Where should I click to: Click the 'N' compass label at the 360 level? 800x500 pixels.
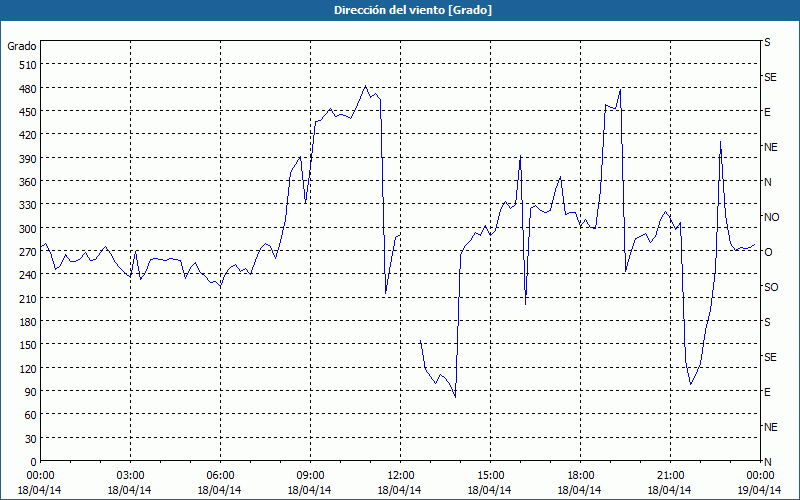(x=767, y=182)
